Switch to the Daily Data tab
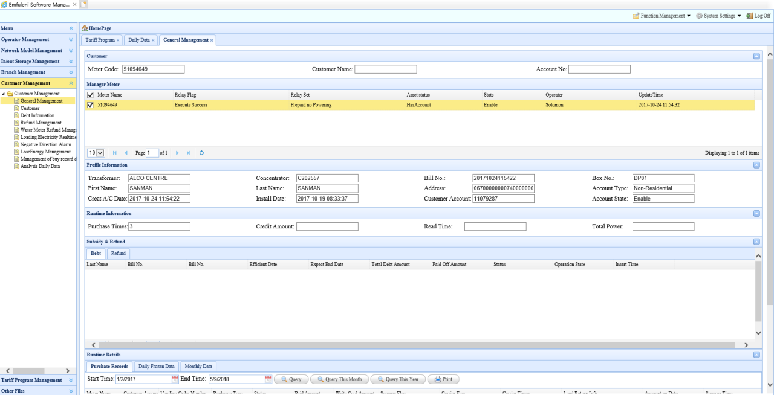This screenshot has height=396, width=774. coord(140,40)
